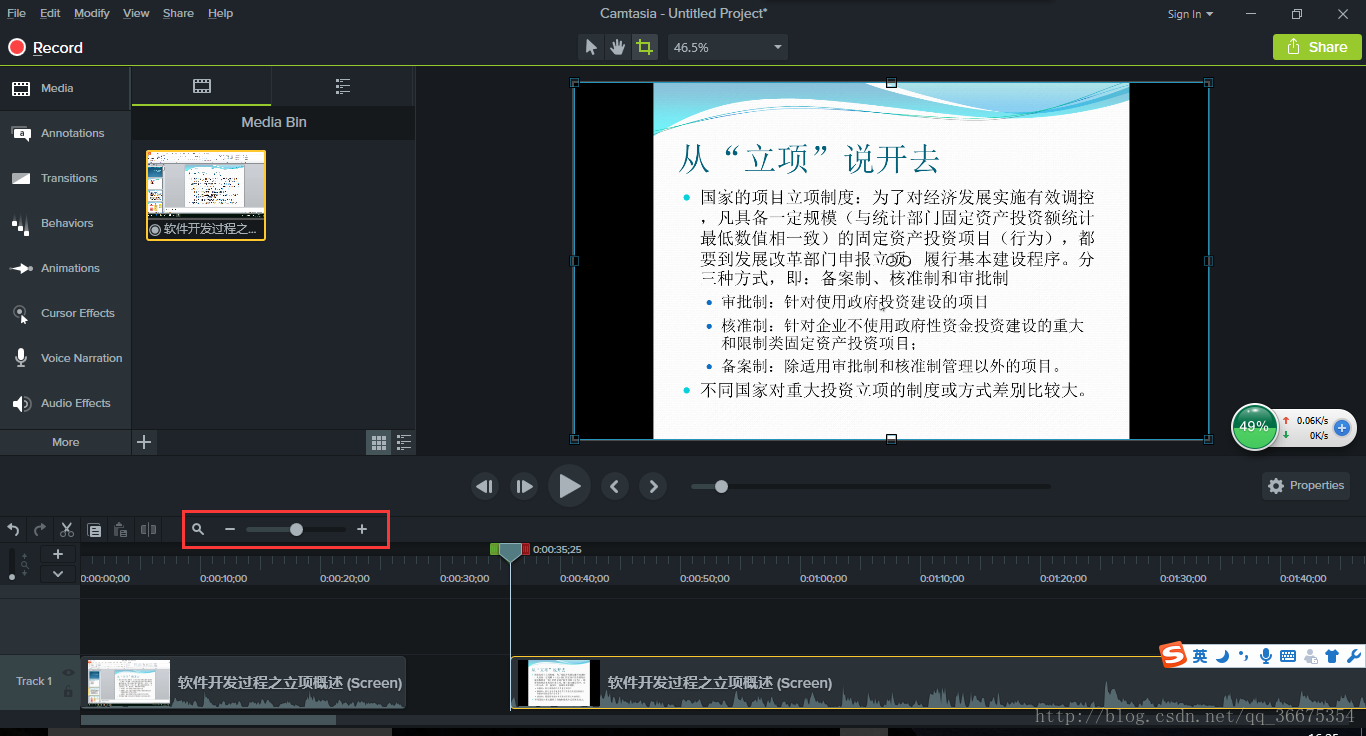
Task: Play the video preview
Action: (x=569, y=487)
